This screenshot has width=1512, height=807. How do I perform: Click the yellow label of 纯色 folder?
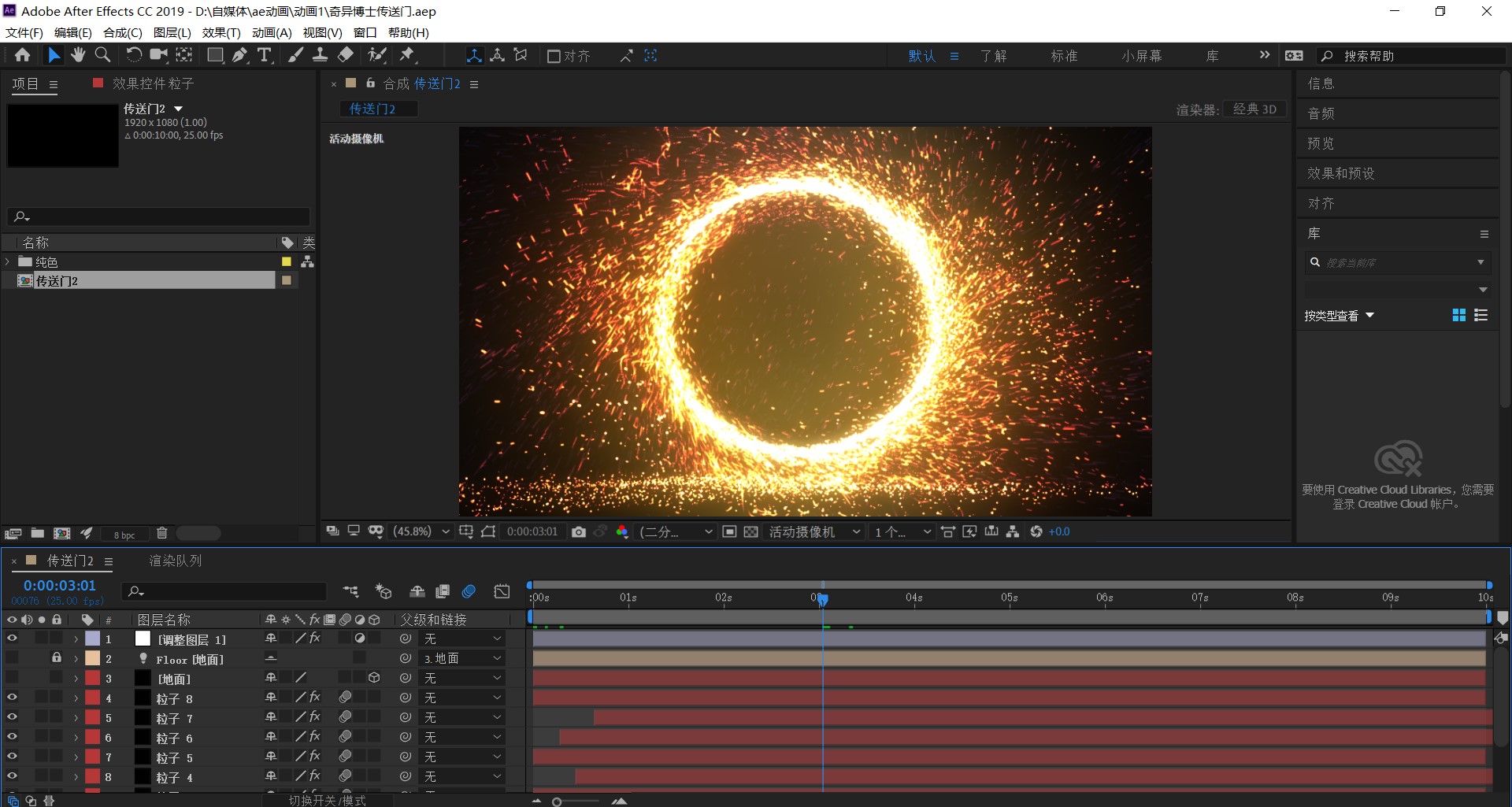287,261
